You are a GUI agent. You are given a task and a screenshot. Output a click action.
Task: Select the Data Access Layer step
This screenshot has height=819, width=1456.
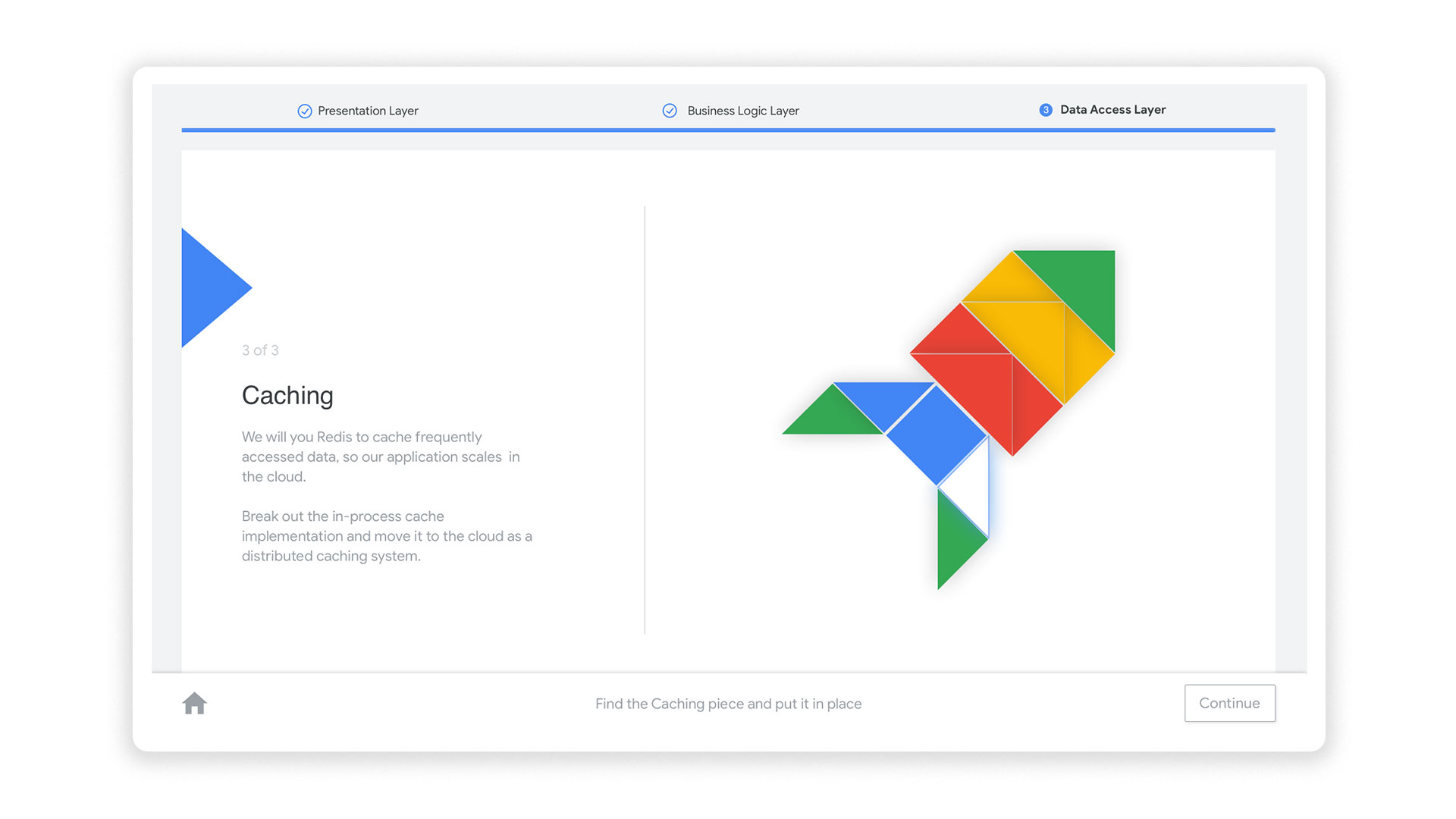click(1102, 110)
